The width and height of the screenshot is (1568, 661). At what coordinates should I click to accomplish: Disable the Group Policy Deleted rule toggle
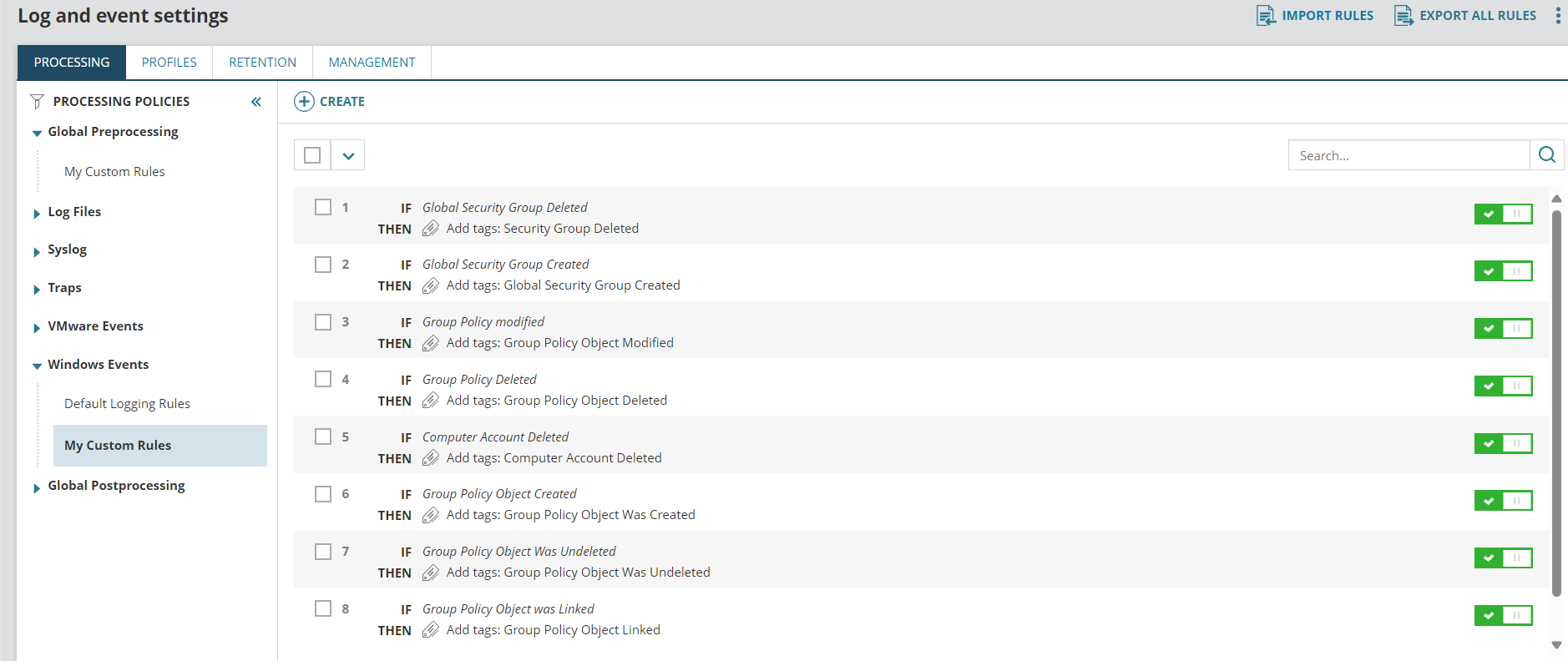(x=1503, y=386)
